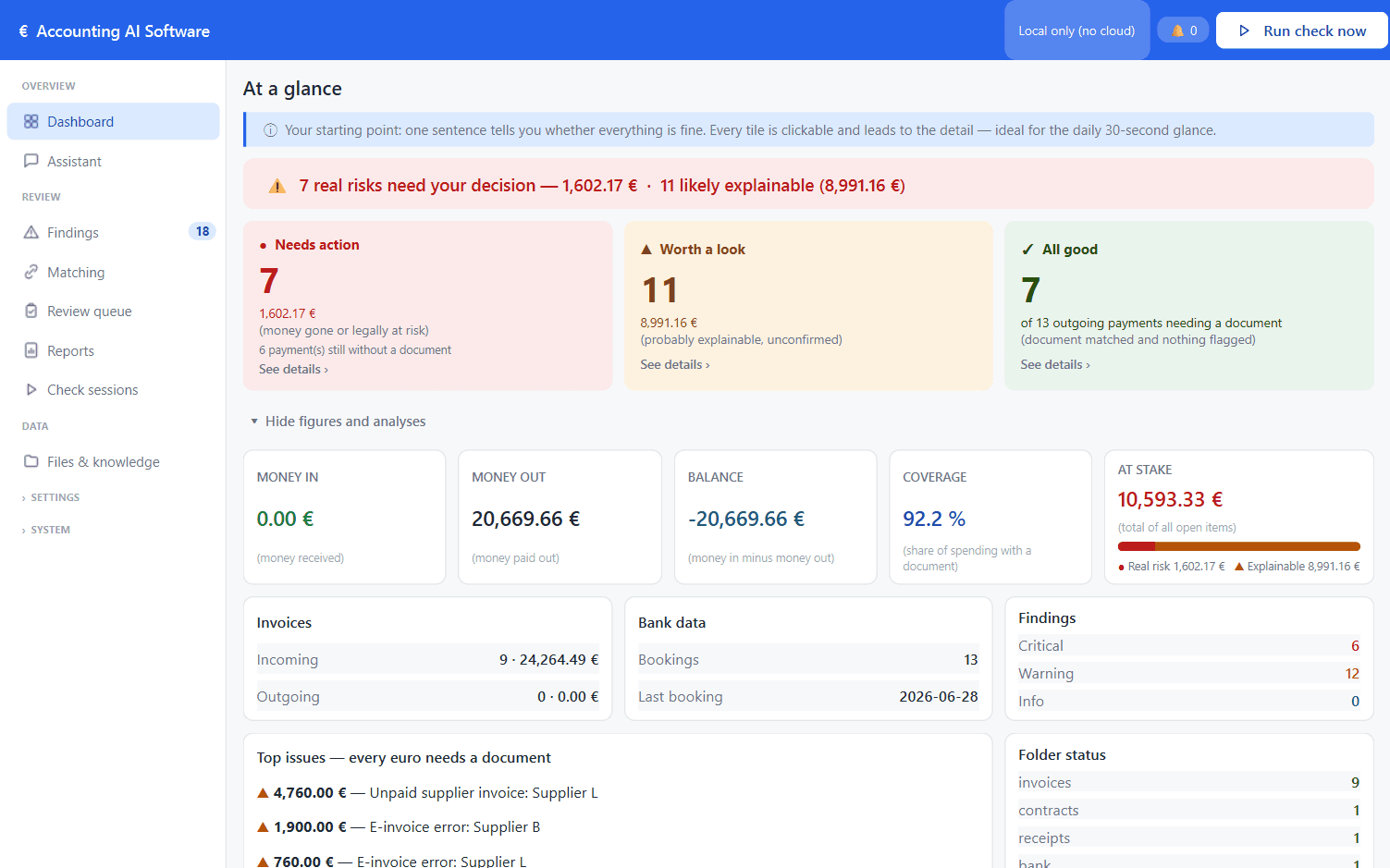Click the red dot beside Needs action
1390x868 pixels.
[264, 246]
